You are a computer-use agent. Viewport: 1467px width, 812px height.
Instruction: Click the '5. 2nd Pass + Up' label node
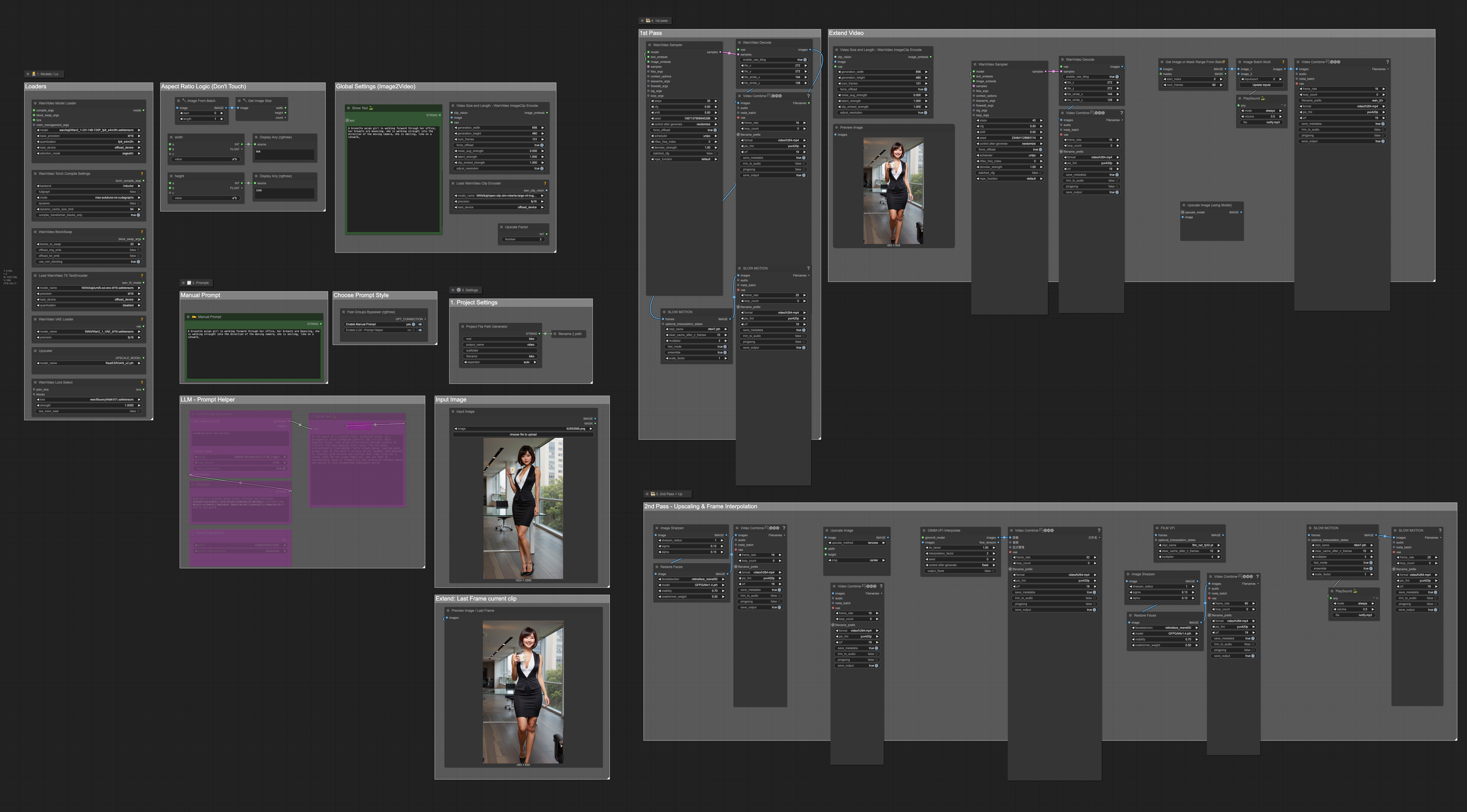point(667,494)
